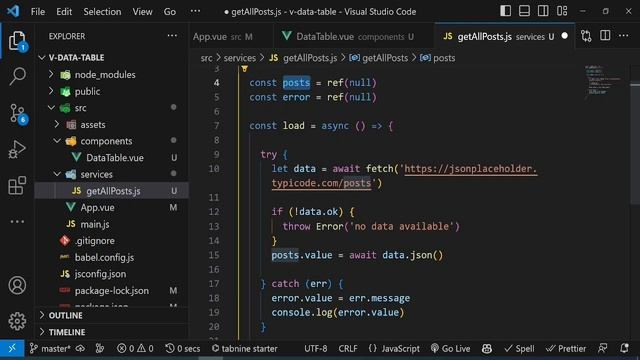This screenshot has width=640, height=360.
Task: Open the Run and Debug view
Action: [x=17, y=149]
